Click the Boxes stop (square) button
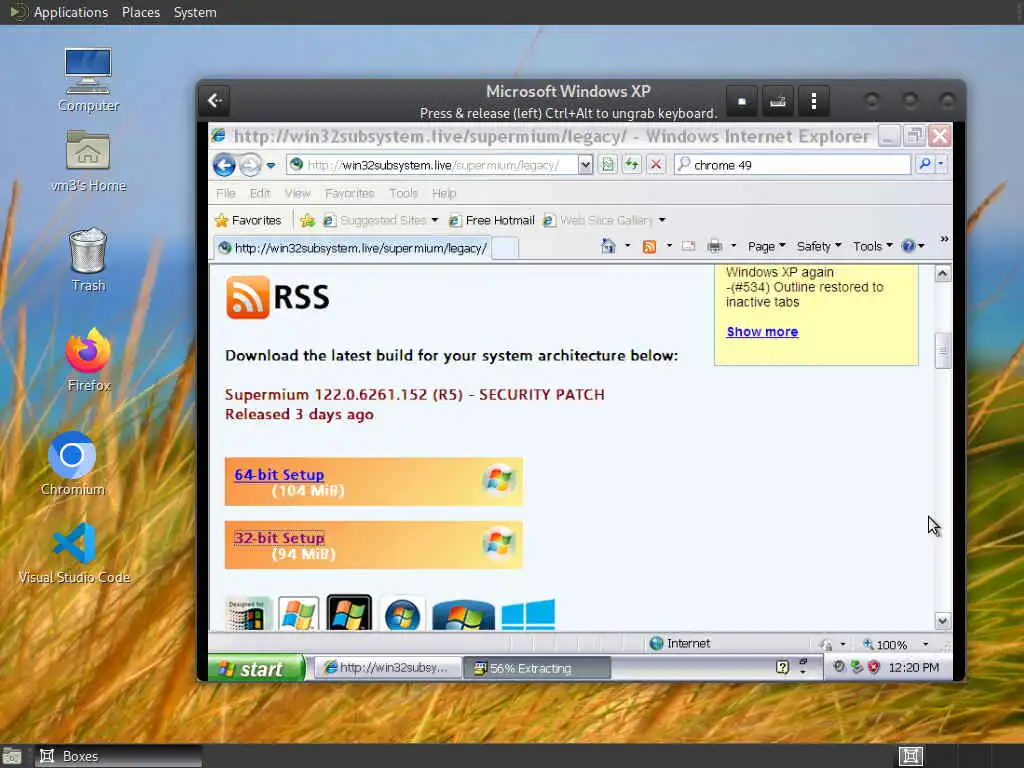The image size is (1024, 768). (x=742, y=101)
